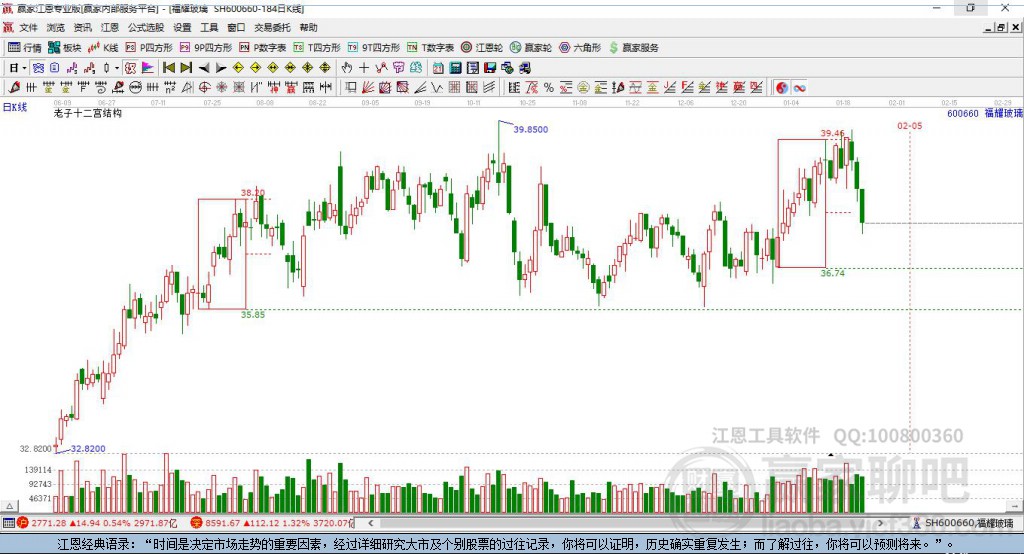Open the 浏览 menu
This screenshot has width=1024, height=554.
(x=56, y=27)
